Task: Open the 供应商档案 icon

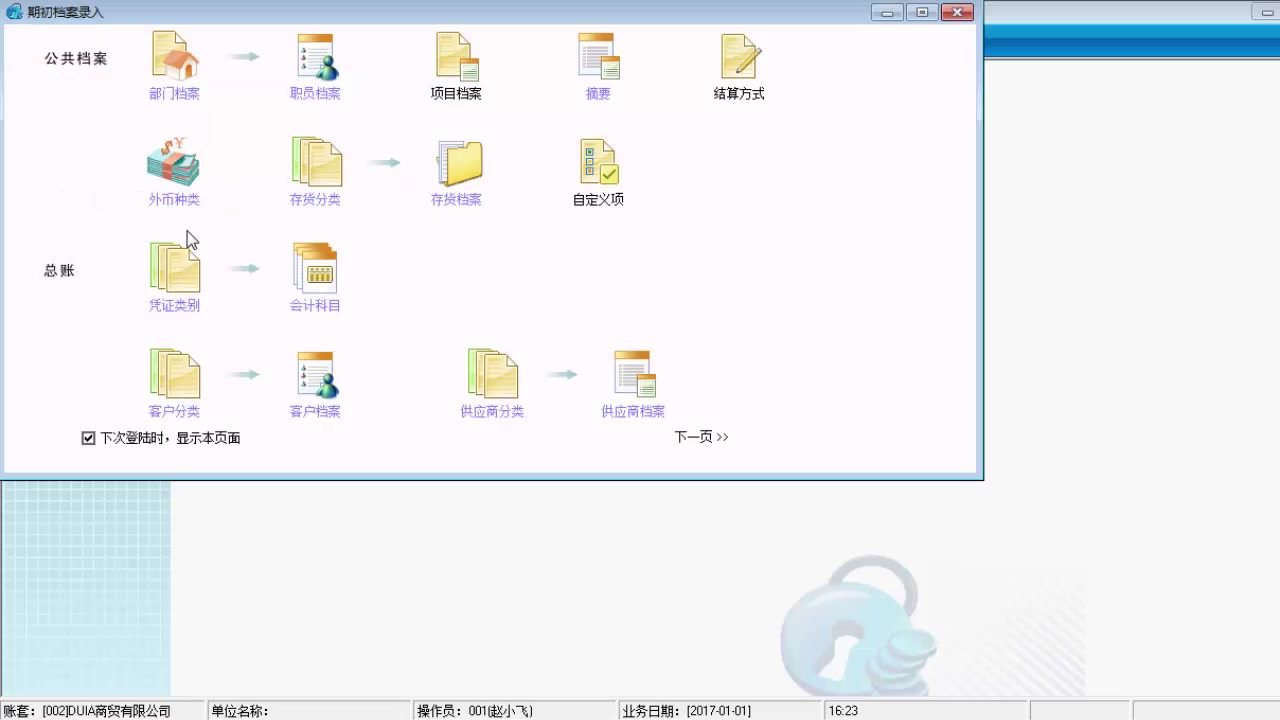Action: coord(634,374)
